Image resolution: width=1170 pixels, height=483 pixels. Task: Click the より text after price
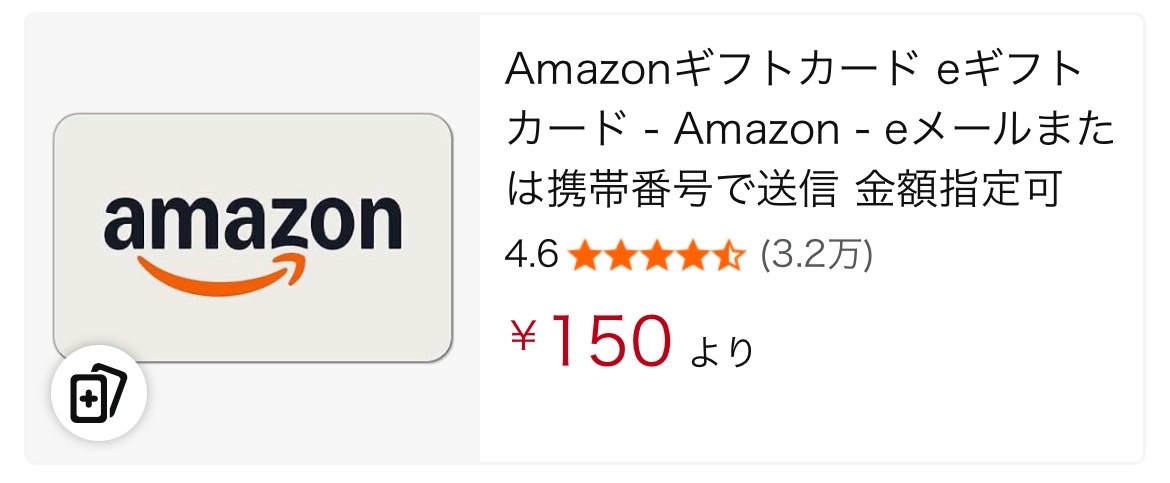pos(721,352)
